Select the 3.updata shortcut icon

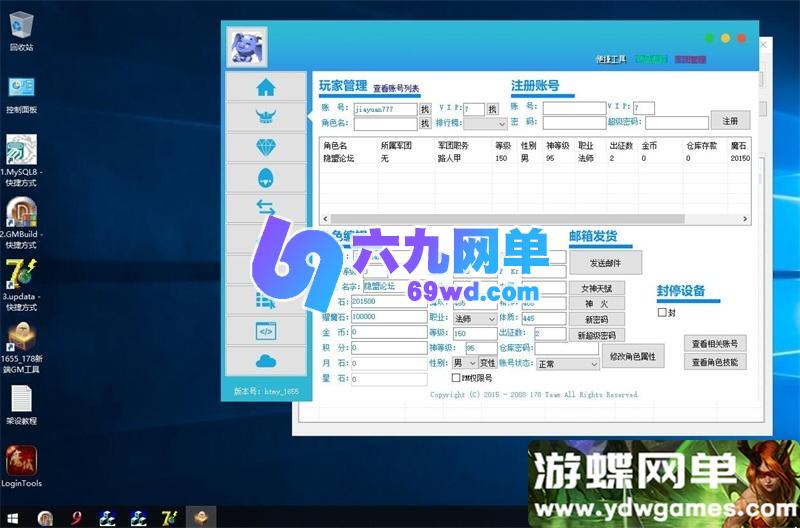click(x=21, y=285)
